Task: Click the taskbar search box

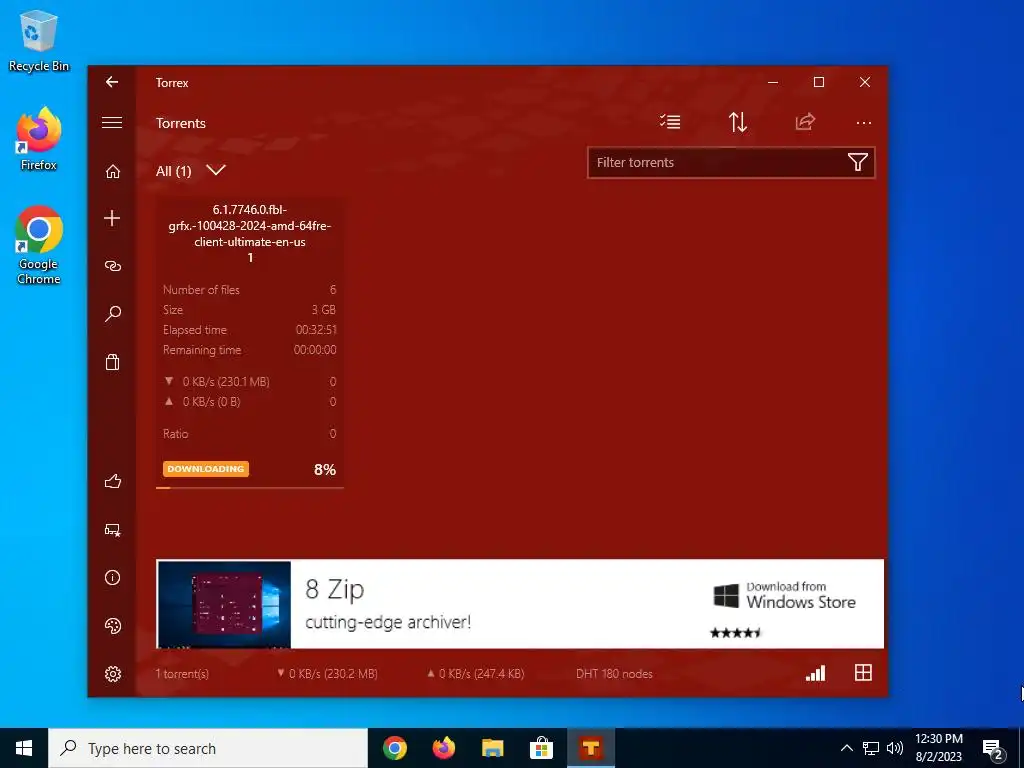Action: click(208, 748)
